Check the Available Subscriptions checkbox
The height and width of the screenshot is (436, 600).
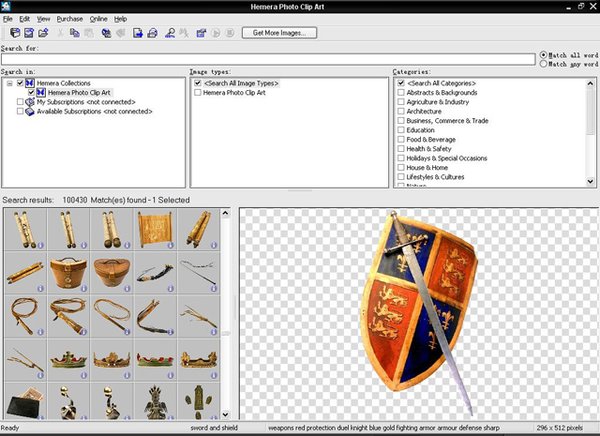pyautogui.click(x=20, y=111)
